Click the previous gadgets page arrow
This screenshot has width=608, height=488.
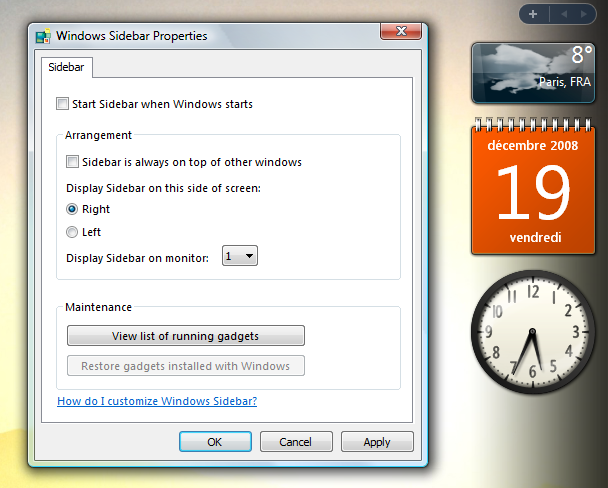click(x=563, y=14)
